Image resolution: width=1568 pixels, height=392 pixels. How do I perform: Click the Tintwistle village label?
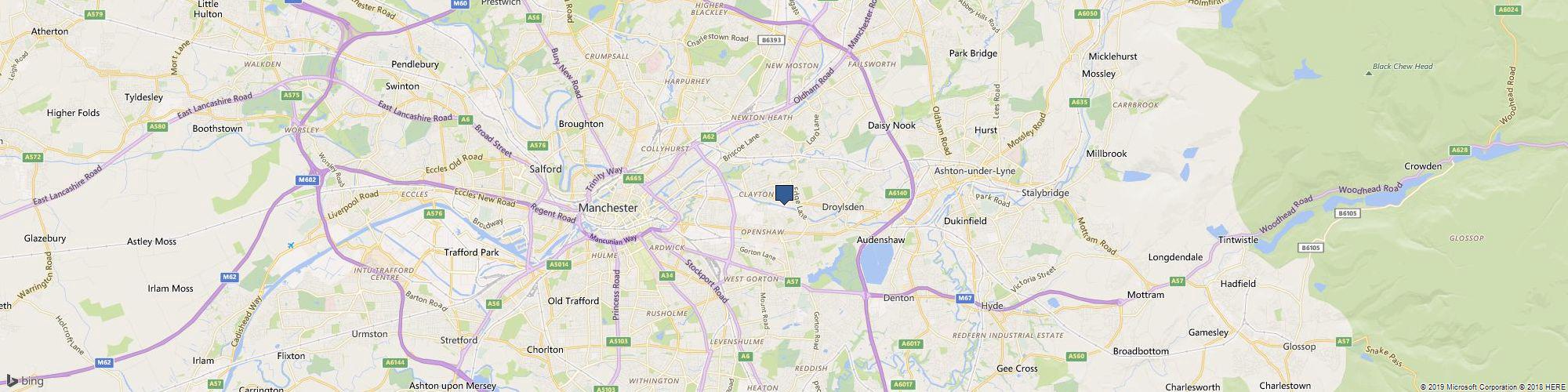pos(1238,240)
